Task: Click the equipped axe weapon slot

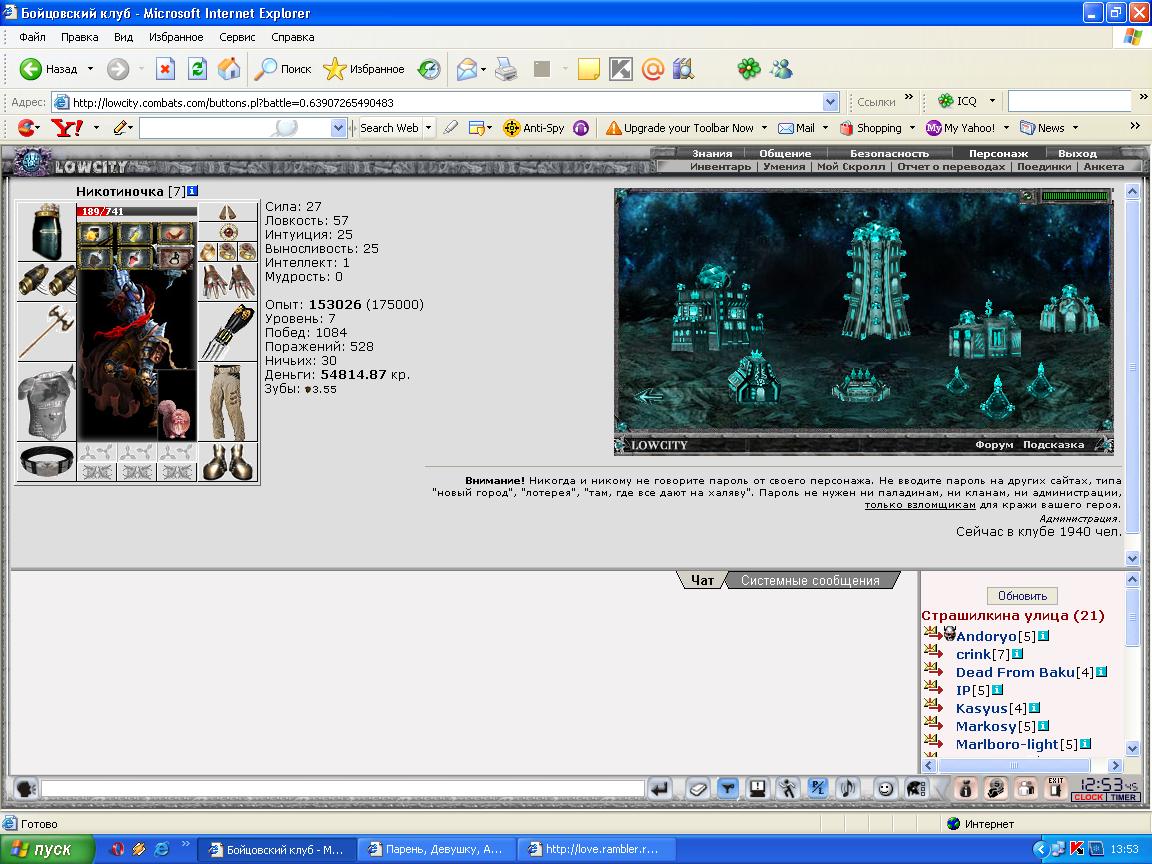Action: 46,331
